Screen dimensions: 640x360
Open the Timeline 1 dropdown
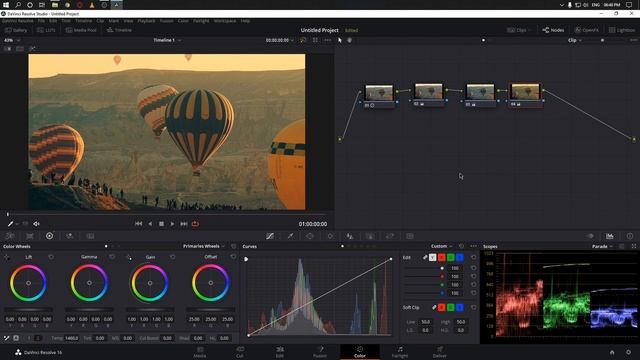[167, 40]
